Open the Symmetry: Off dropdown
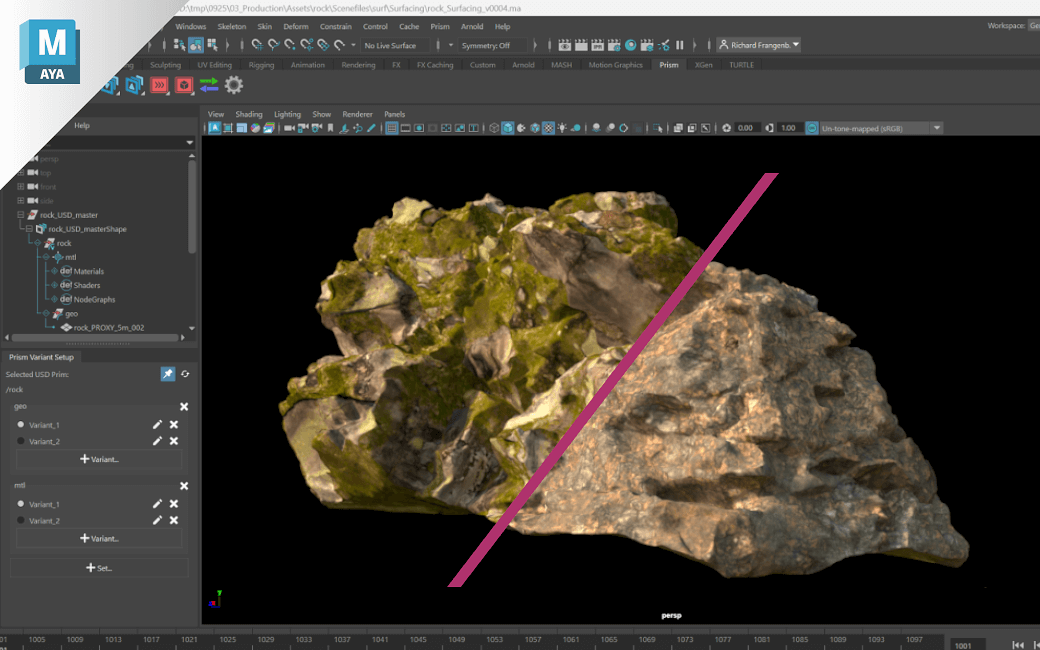The height and width of the screenshot is (650, 1040). coord(490,45)
